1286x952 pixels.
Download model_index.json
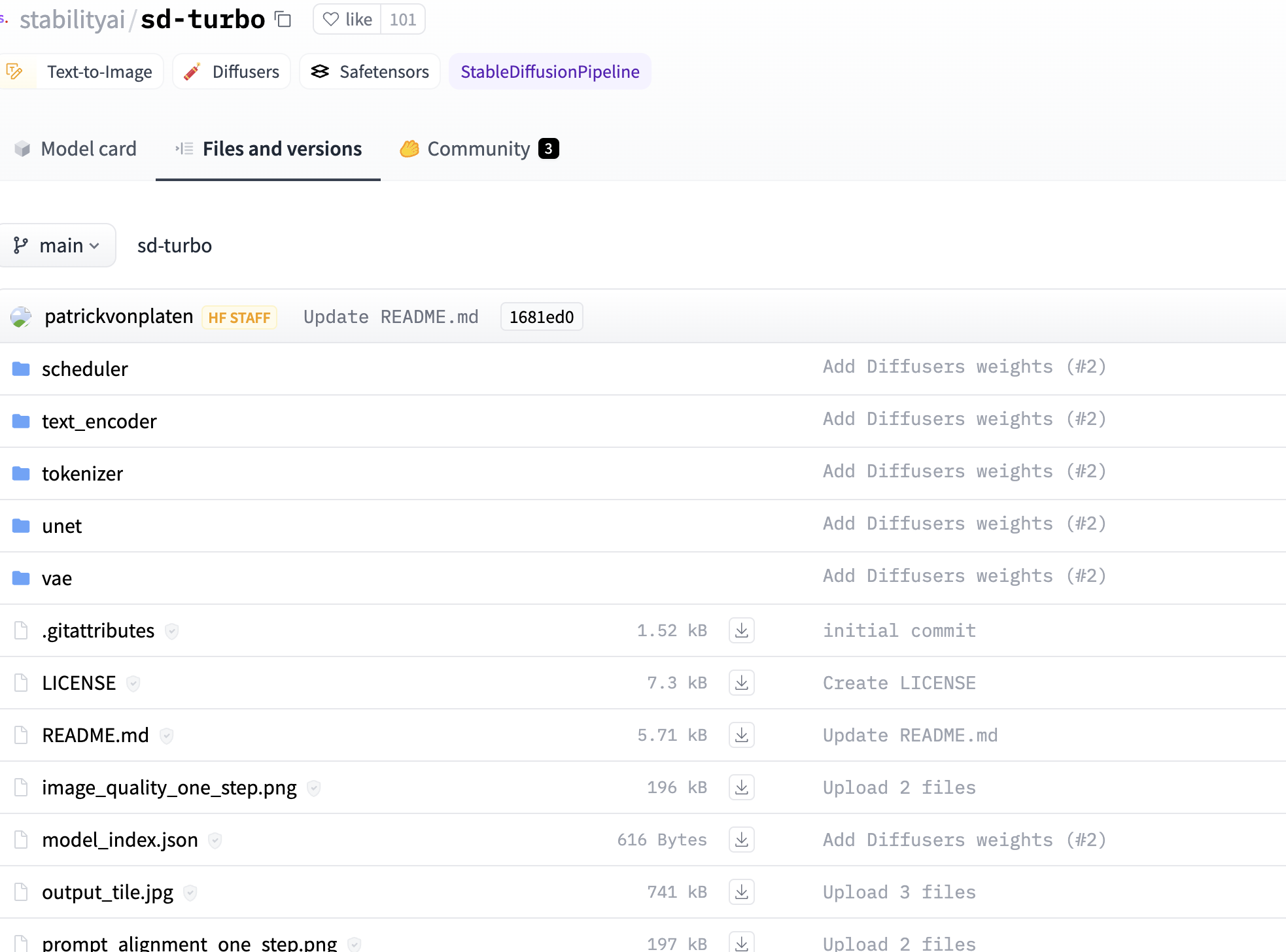pos(742,840)
